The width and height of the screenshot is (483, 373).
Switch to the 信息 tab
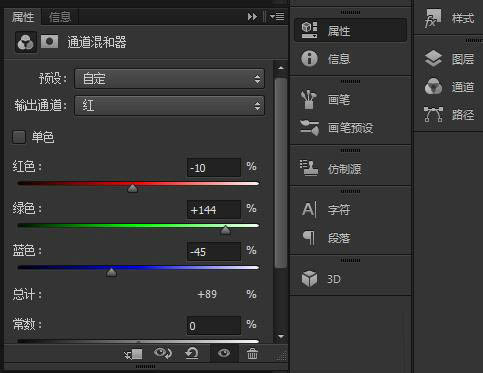pyautogui.click(x=60, y=17)
